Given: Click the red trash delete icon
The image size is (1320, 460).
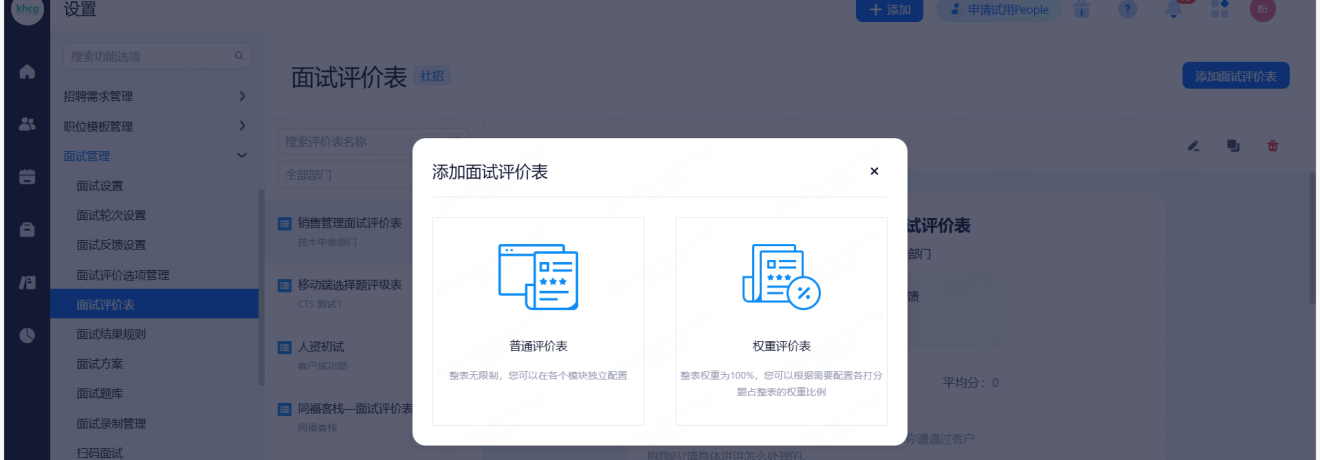Looking at the screenshot, I should (x=1273, y=146).
